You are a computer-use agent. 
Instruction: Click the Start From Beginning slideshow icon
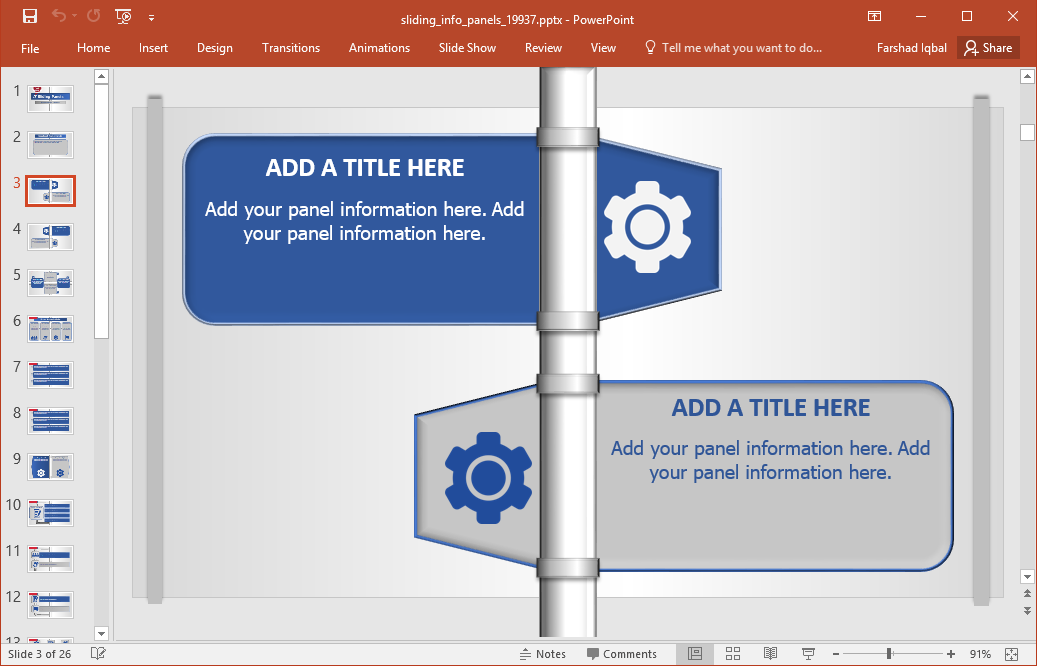[122, 17]
